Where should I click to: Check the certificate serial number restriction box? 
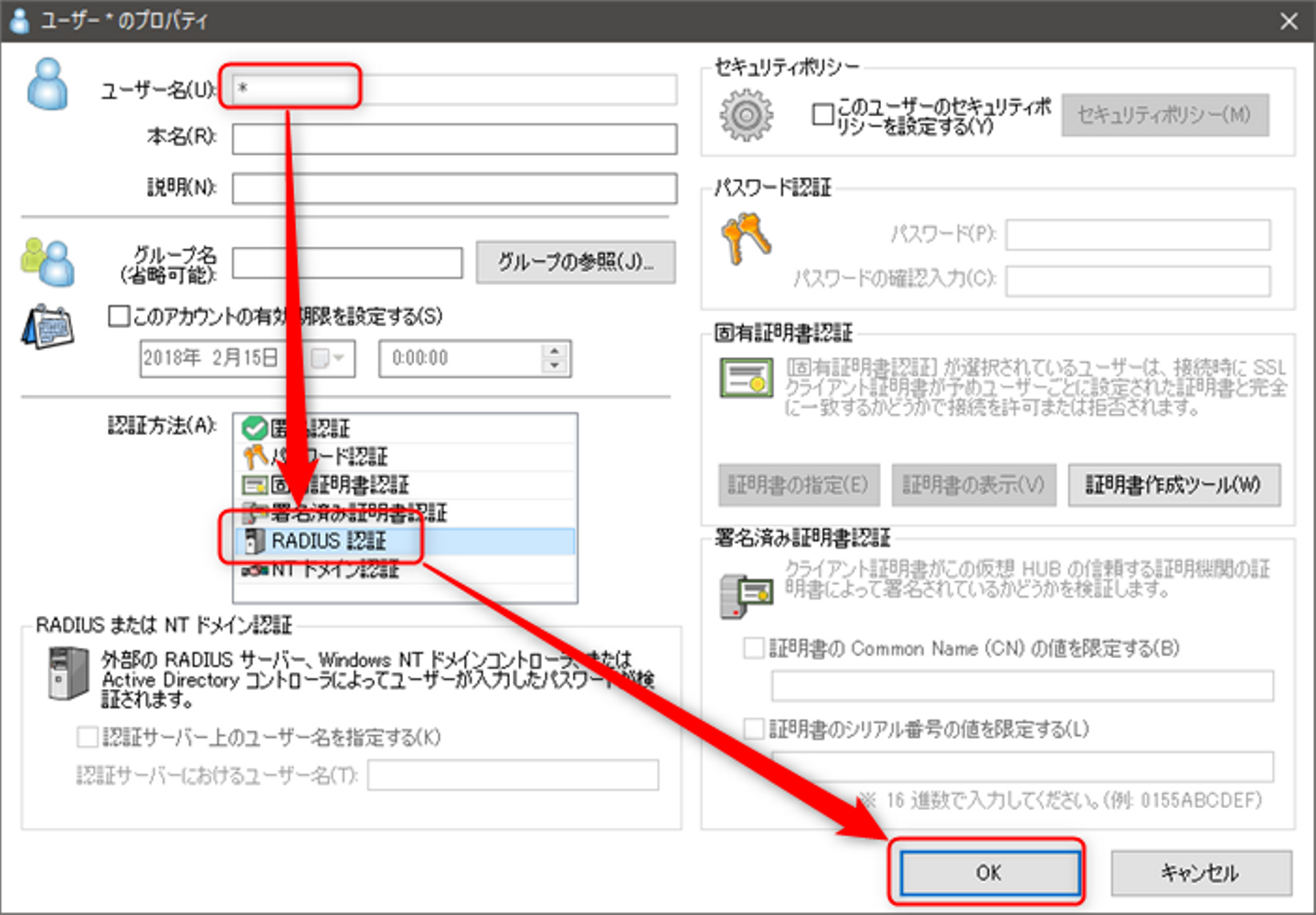tap(754, 729)
